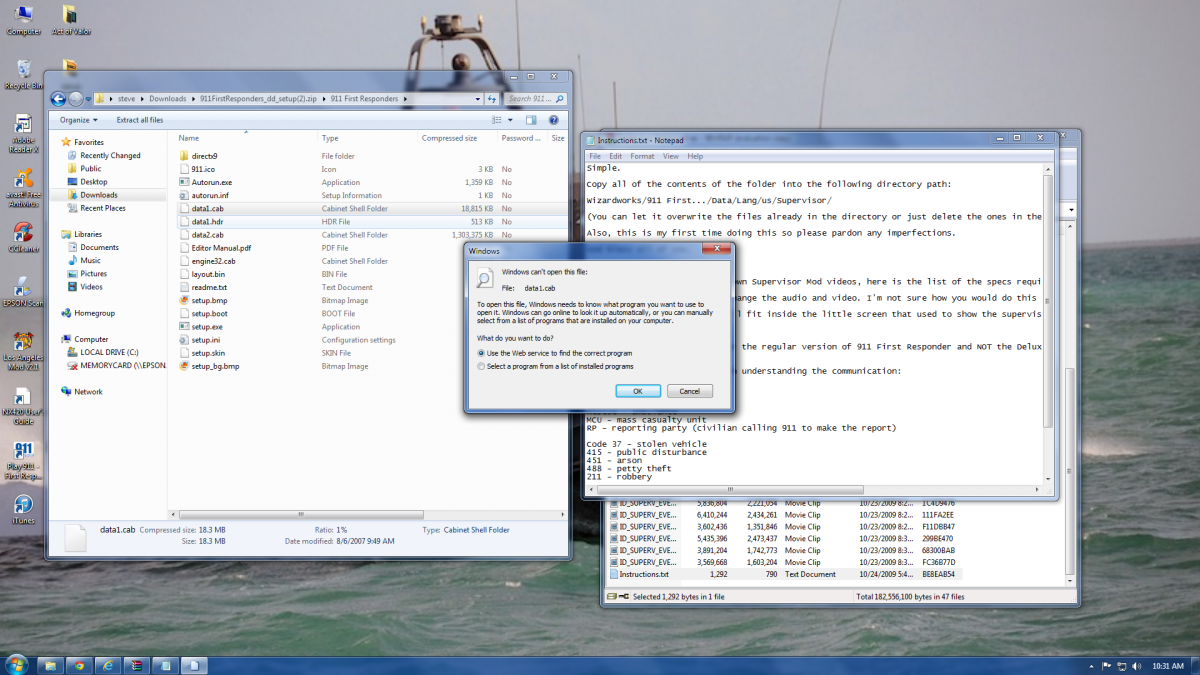Open the Format menu in Notepad
This screenshot has height=675, width=1200.
point(642,156)
